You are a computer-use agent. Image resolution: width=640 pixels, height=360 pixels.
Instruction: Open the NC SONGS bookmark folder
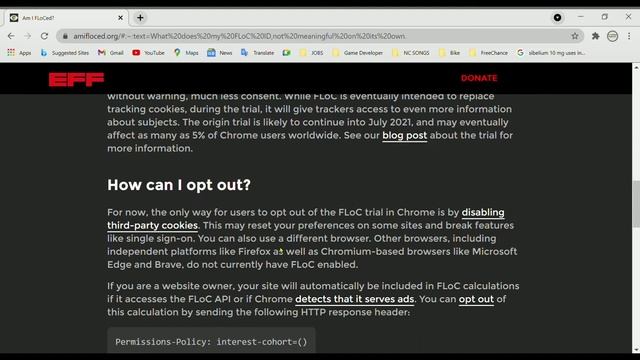click(411, 53)
